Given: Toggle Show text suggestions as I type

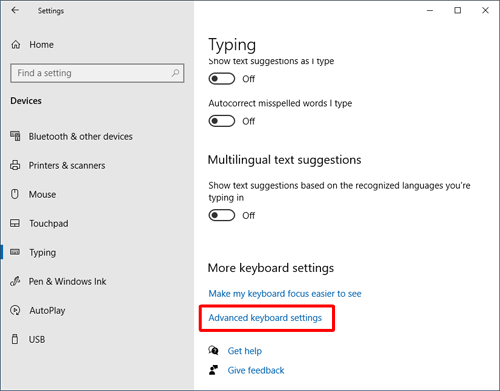Looking at the screenshot, I should click(222, 79).
